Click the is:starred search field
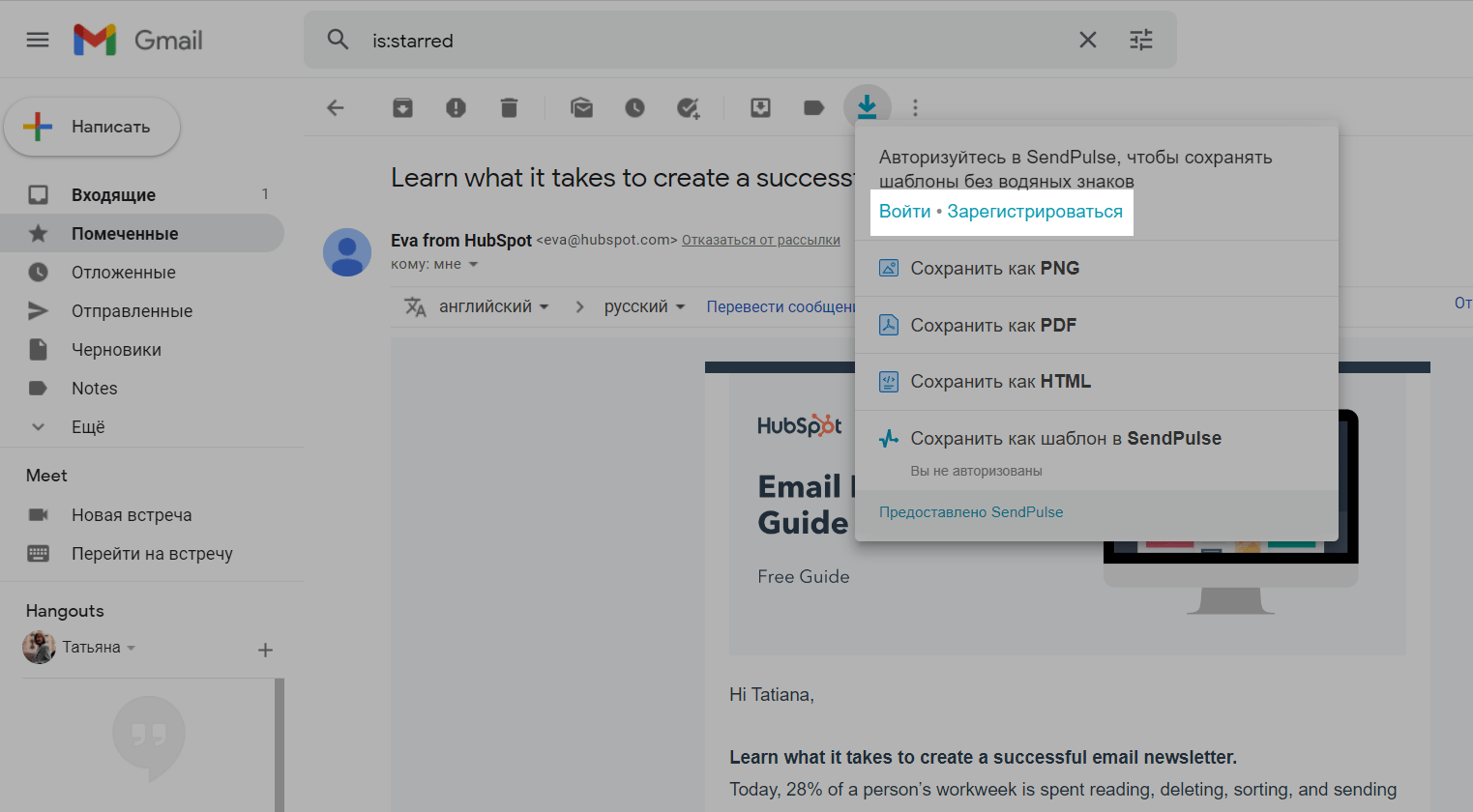Image resolution: width=1473 pixels, height=812 pixels. 716,41
